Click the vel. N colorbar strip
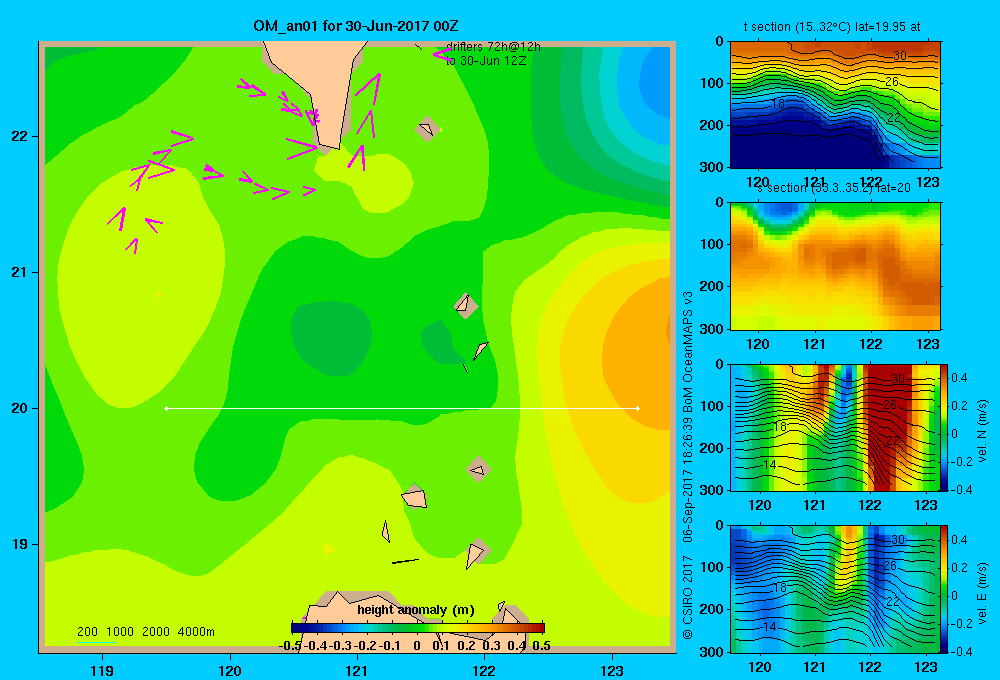This screenshot has width=1000, height=680. [x=945, y=427]
